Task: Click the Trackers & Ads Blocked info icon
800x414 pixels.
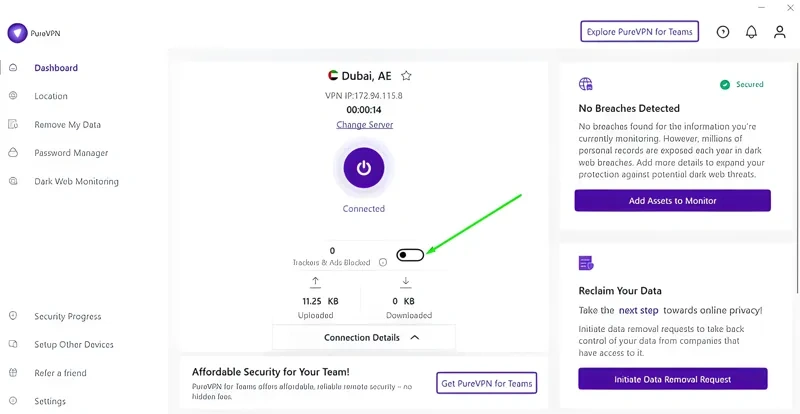Action: click(382, 263)
